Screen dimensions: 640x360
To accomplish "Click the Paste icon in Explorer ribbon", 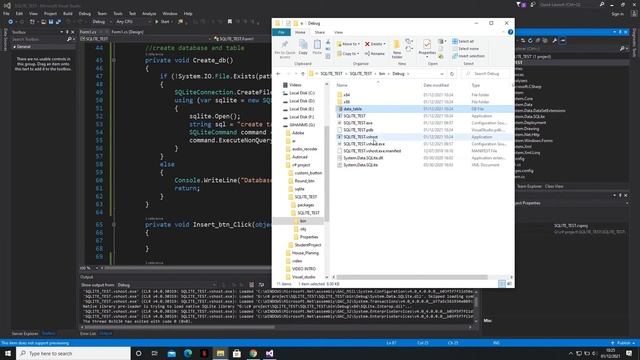I will (317, 47).
